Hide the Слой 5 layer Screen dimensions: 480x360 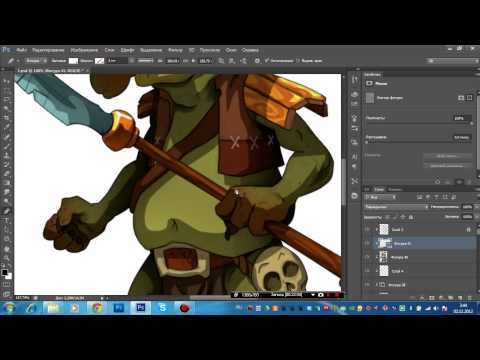[368, 229]
